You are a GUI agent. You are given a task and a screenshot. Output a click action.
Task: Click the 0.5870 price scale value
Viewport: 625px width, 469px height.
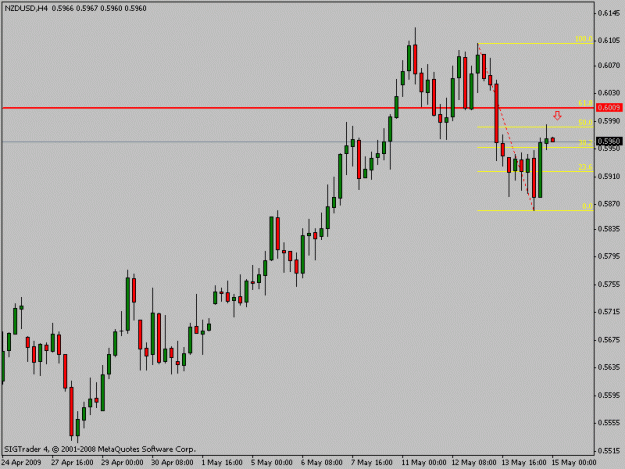pos(609,204)
